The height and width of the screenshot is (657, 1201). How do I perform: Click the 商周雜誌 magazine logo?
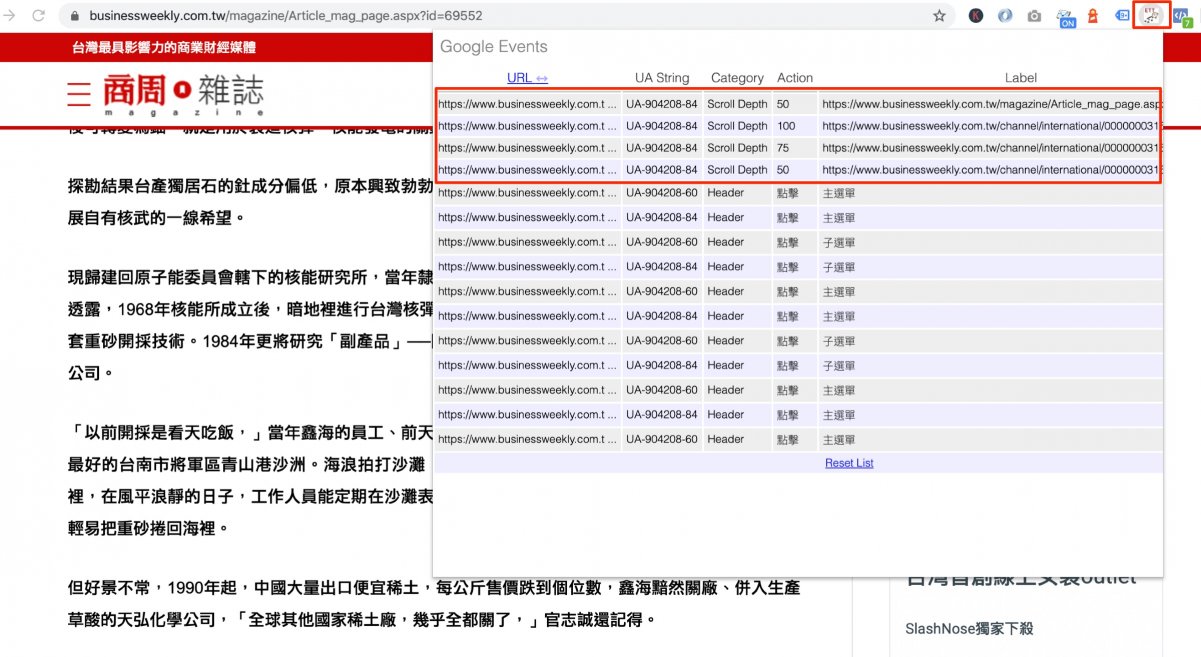point(183,93)
